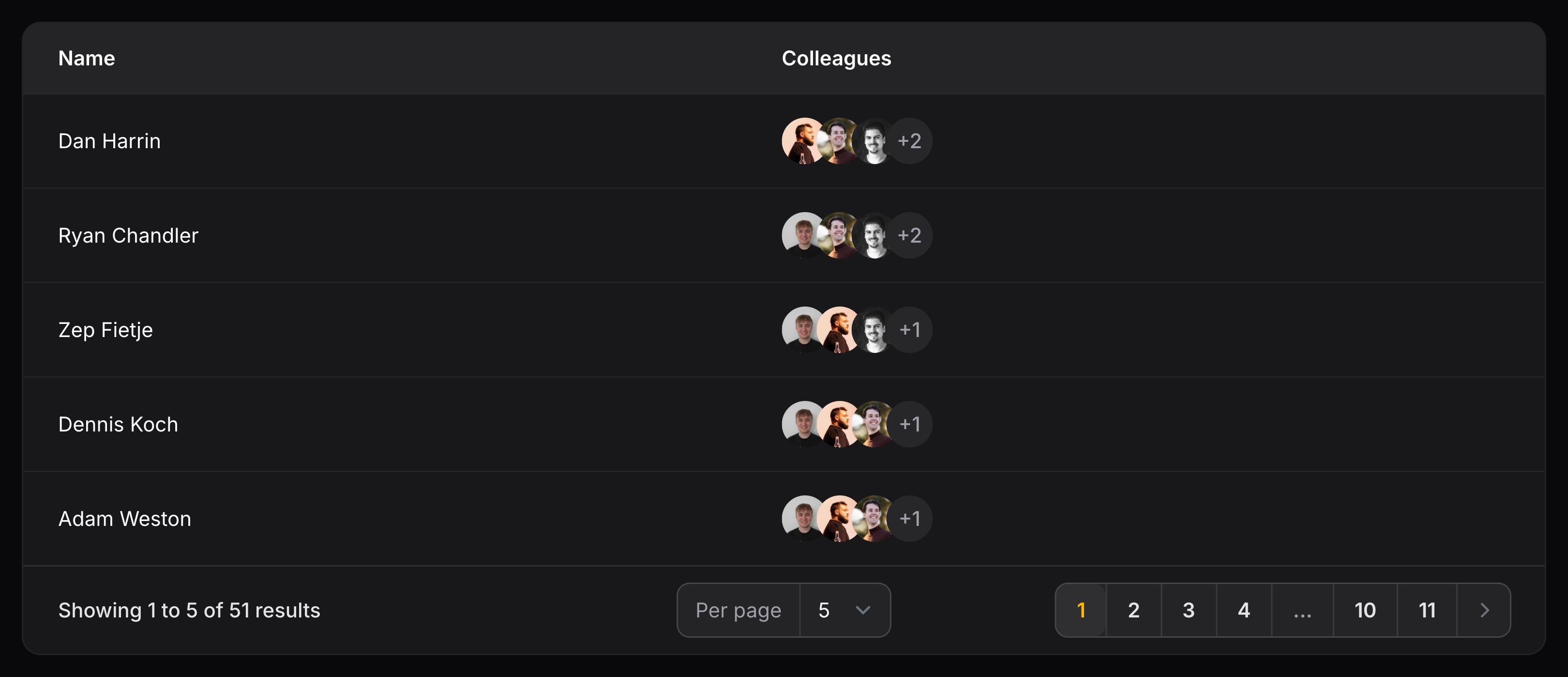Select the row for Dennis Koch
1568x677 pixels.
119,424
